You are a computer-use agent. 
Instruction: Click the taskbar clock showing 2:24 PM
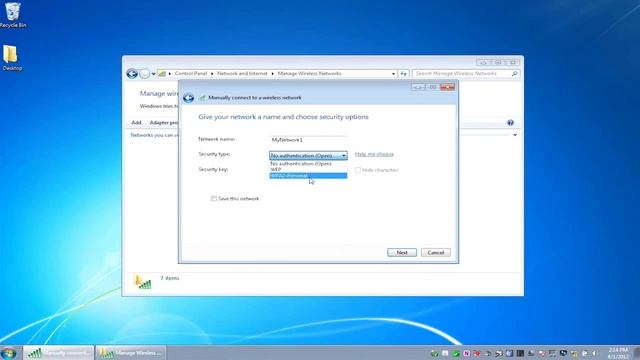618,353
